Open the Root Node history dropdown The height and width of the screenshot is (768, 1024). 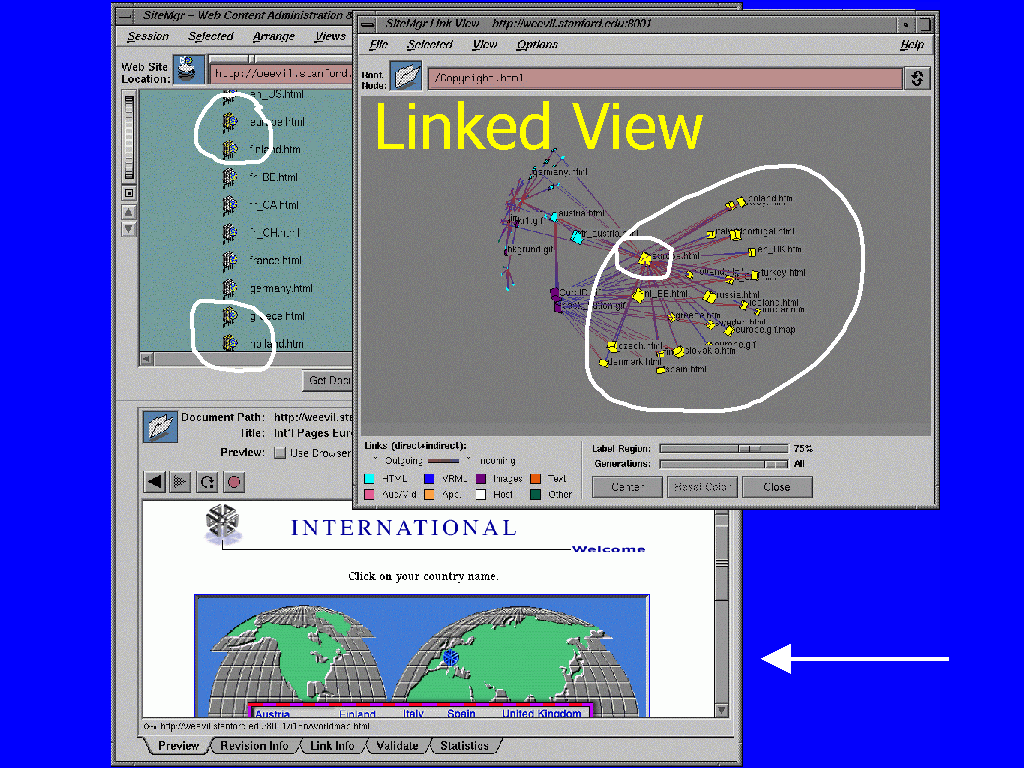(917, 78)
